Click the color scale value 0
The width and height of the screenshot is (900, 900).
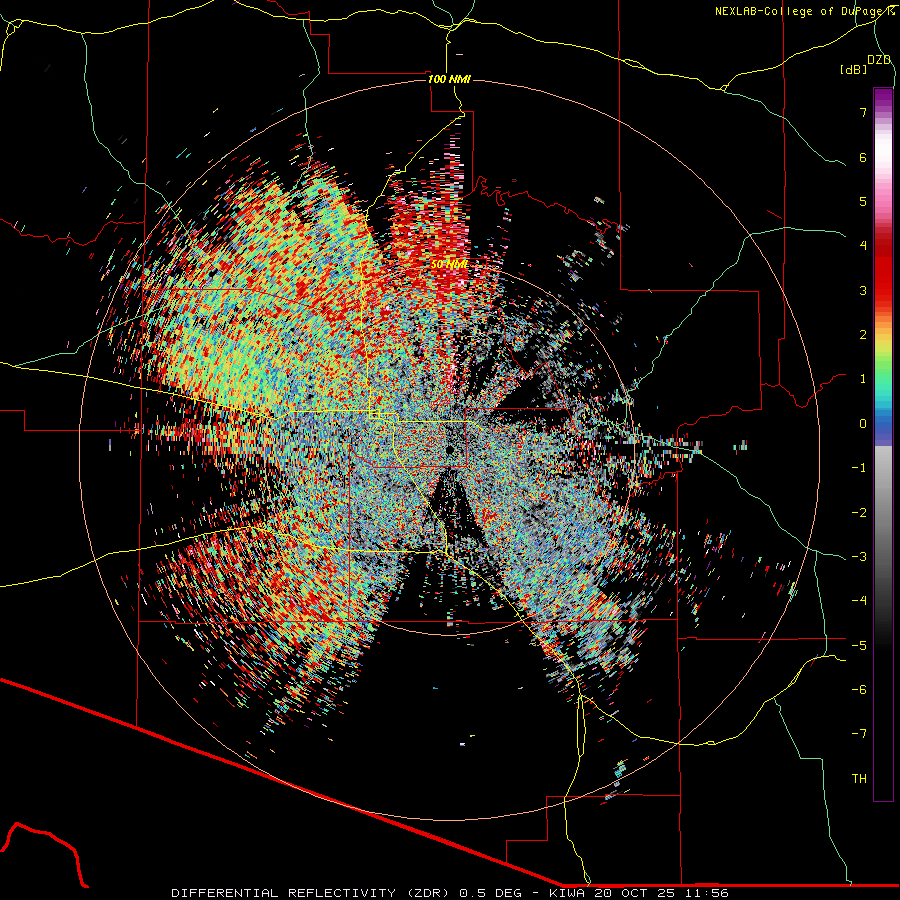(863, 424)
